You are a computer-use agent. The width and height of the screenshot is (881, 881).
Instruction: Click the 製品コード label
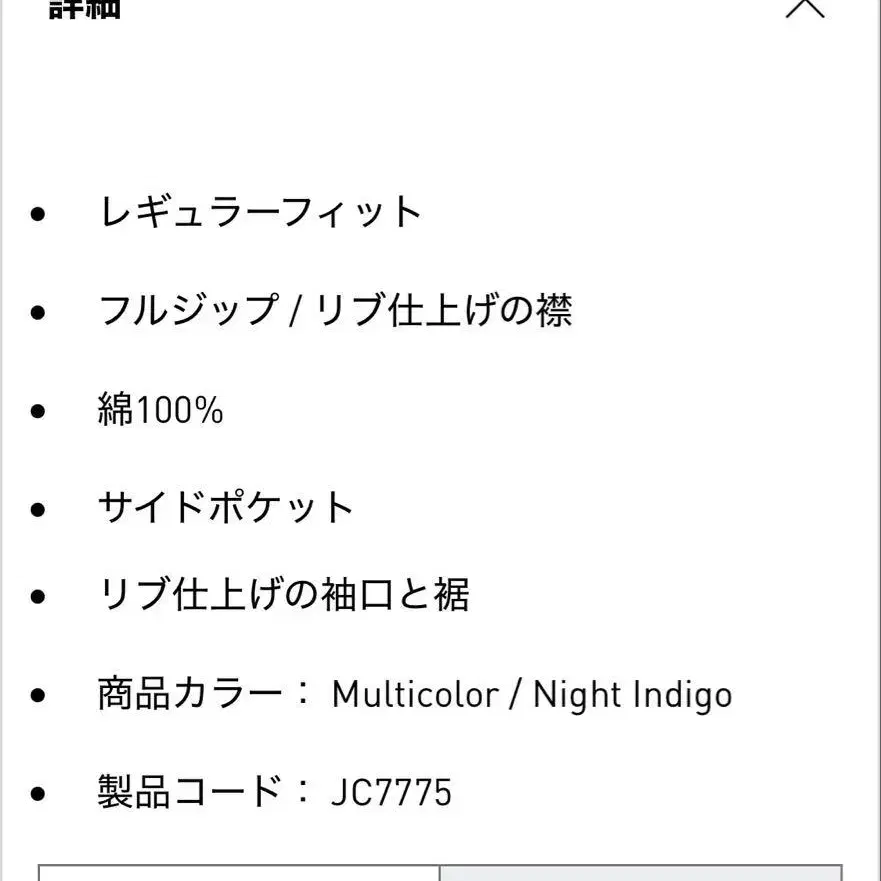click(190, 792)
